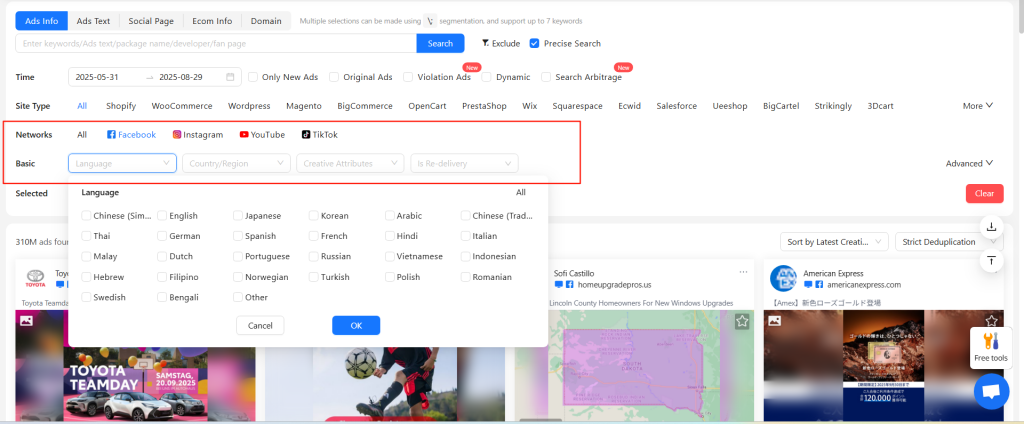
Task: Select the TikTok network filter
Action: (x=319, y=135)
